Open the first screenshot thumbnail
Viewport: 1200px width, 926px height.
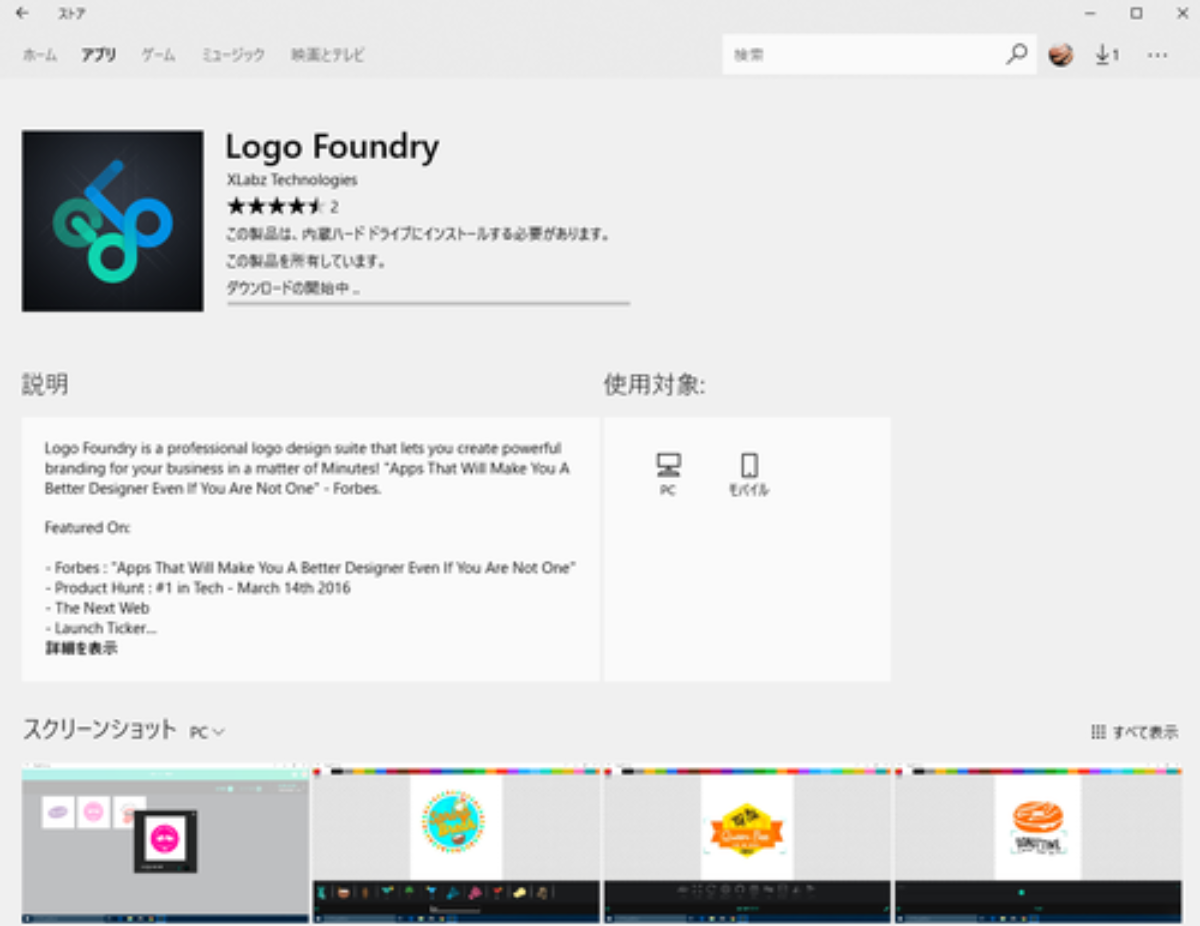click(x=164, y=843)
